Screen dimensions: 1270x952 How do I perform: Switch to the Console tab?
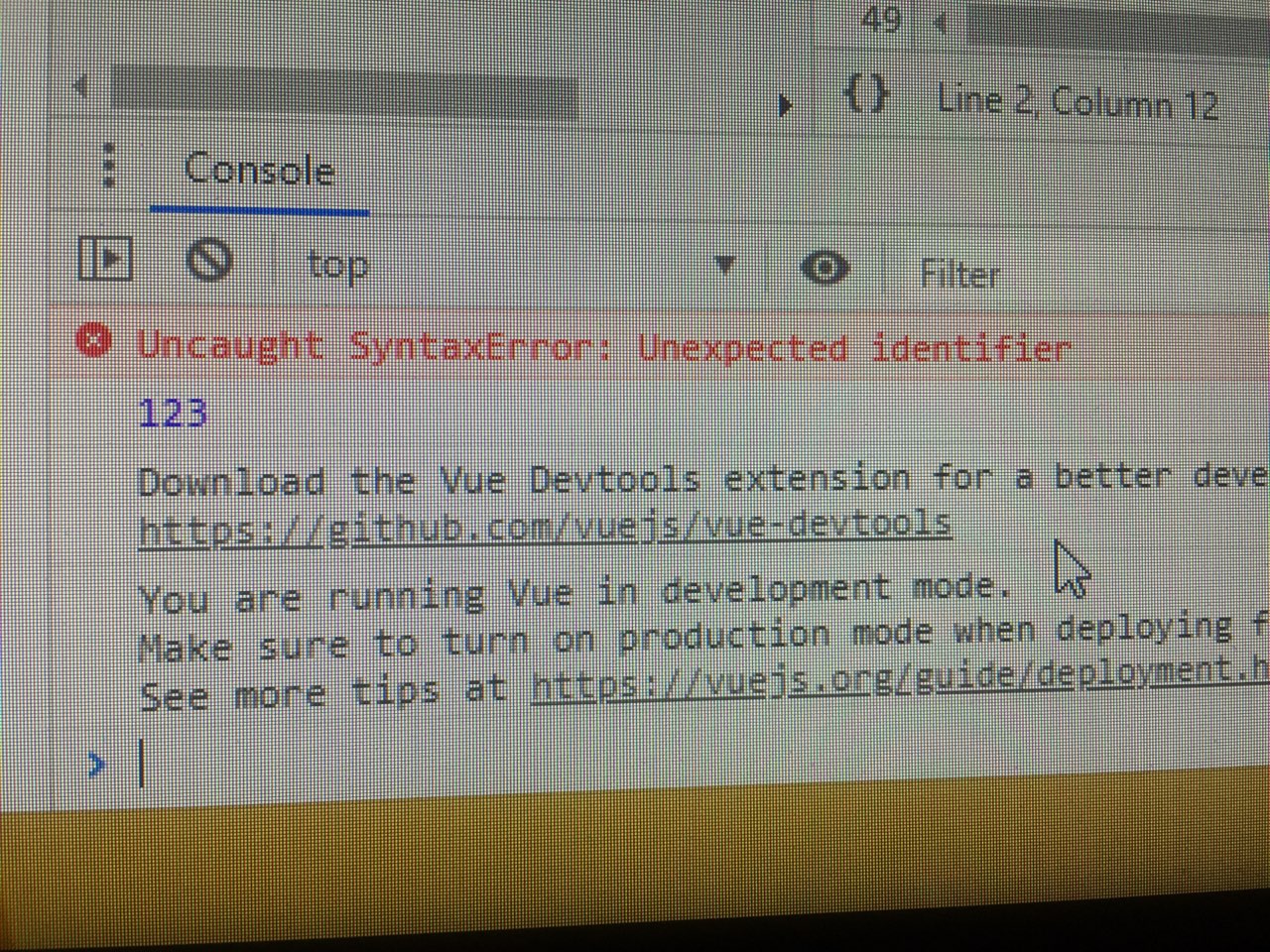[x=259, y=171]
